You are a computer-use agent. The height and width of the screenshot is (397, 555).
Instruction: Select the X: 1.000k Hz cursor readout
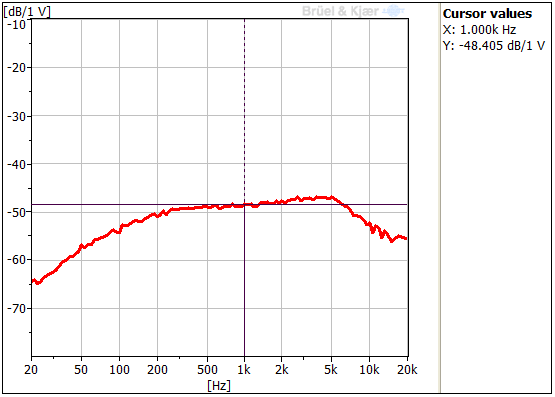(x=479, y=30)
